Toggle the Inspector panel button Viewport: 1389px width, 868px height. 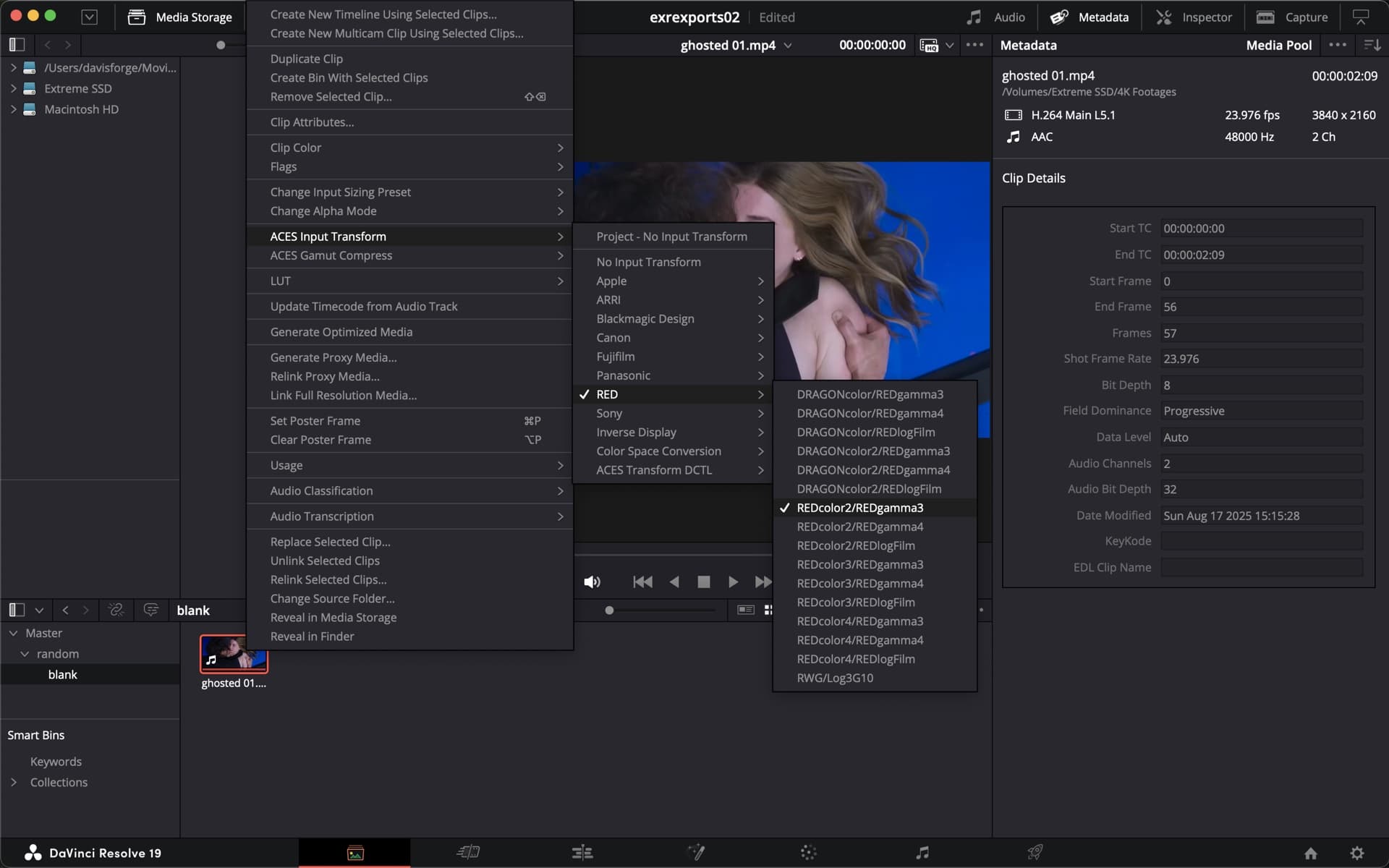point(1194,17)
